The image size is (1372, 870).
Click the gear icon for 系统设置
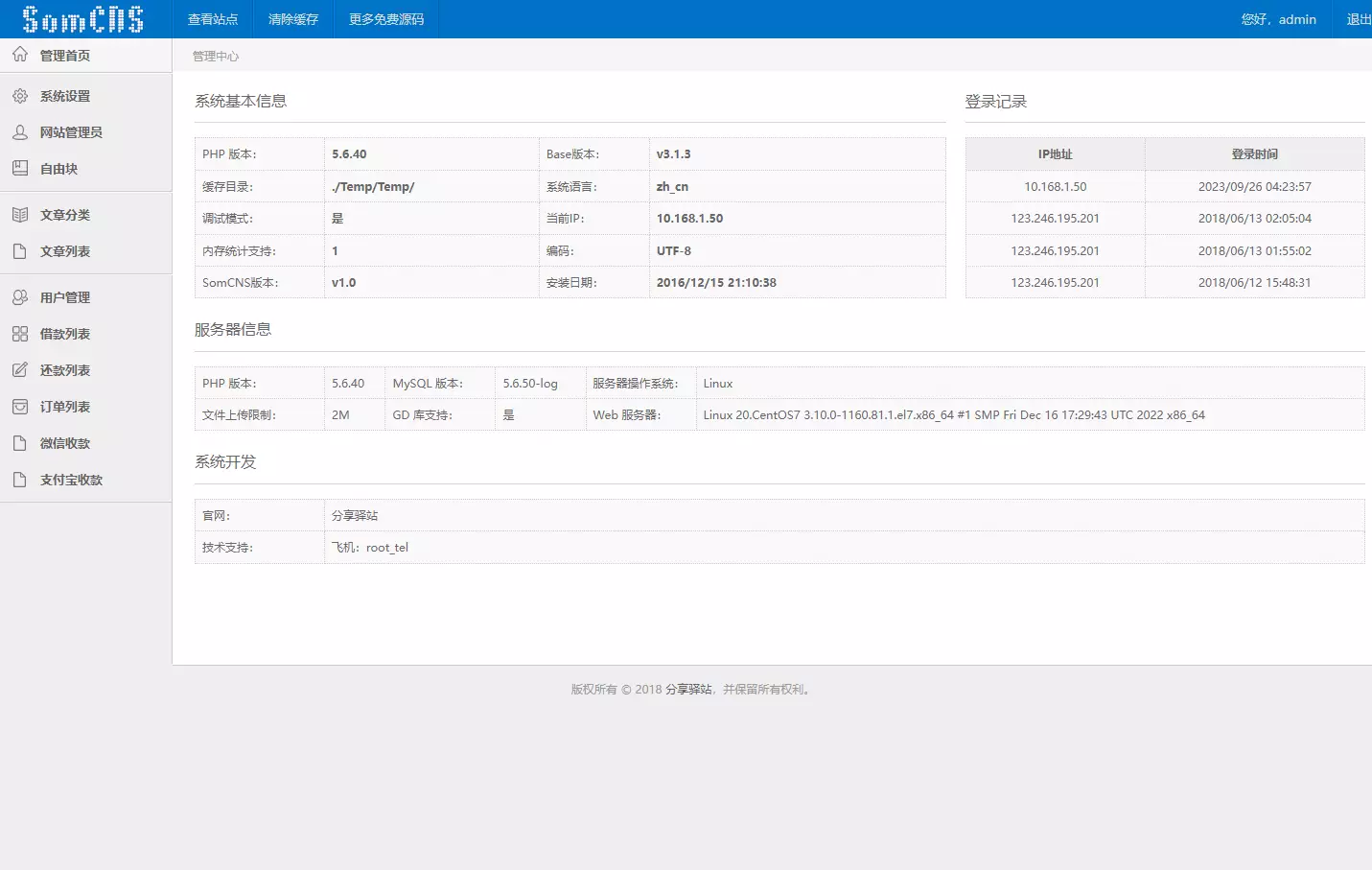coord(20,96)
